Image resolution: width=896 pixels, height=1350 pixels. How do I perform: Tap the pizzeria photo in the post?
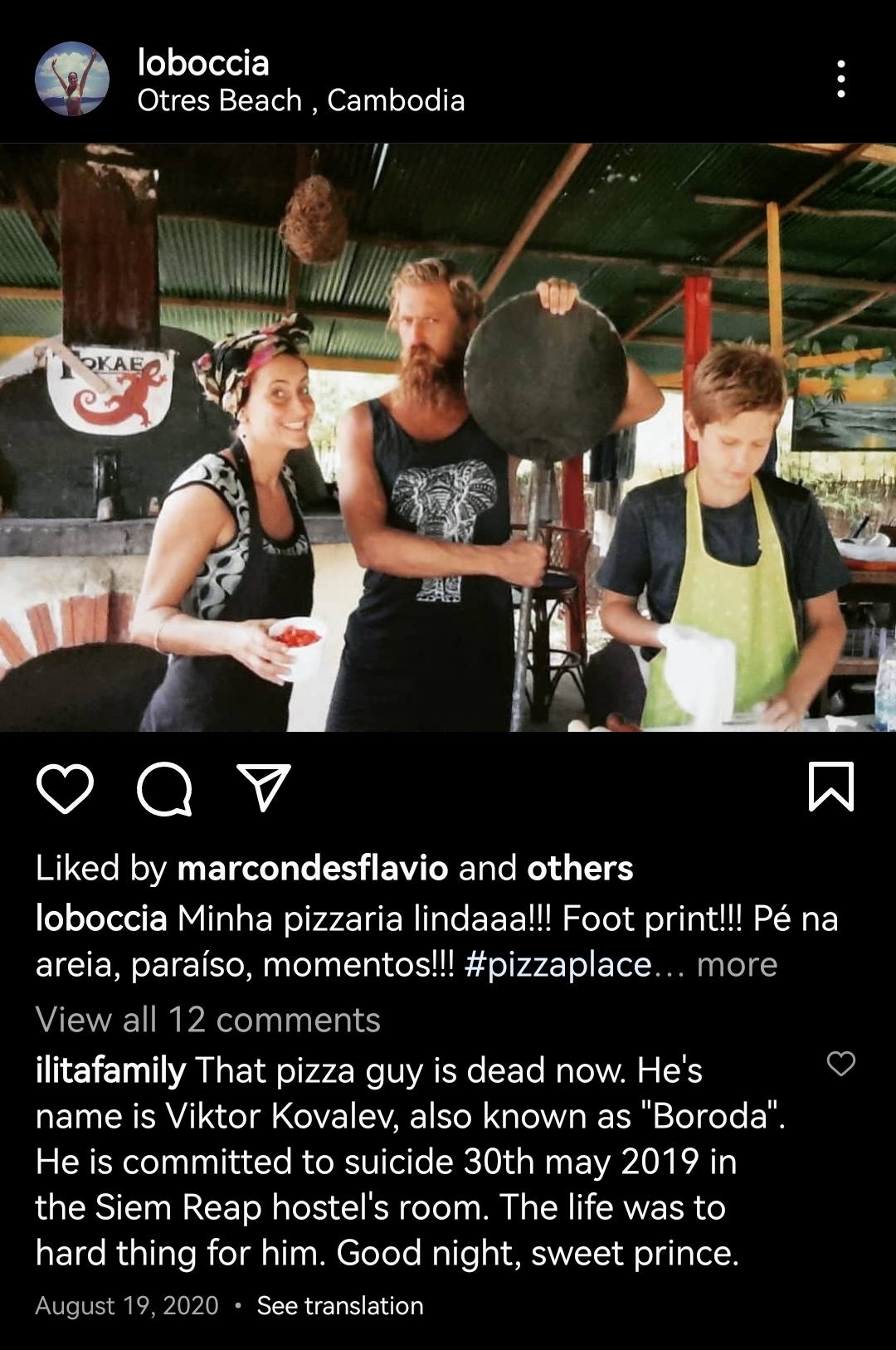(448, 437)
